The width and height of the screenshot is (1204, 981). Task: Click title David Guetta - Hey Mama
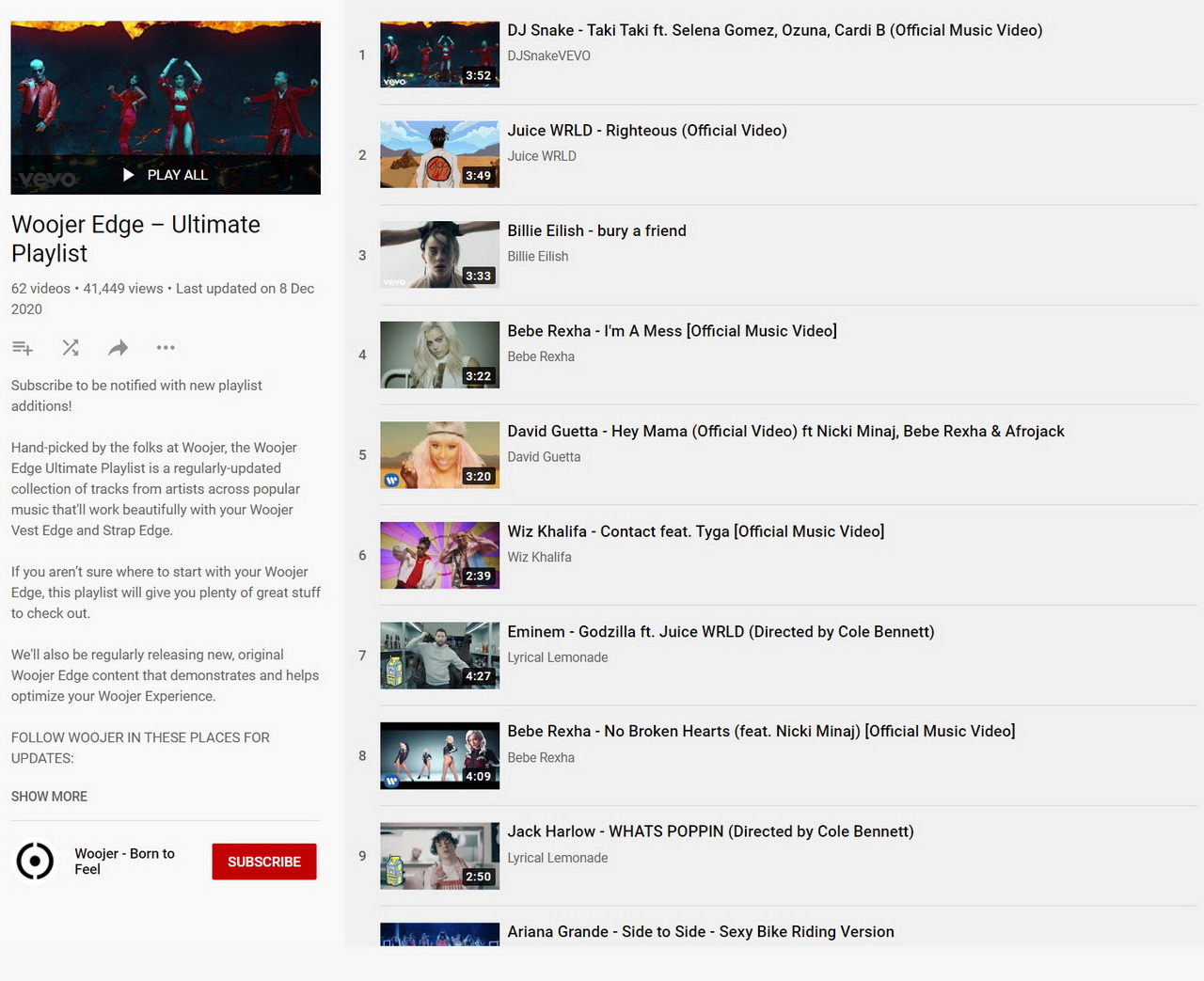786,431
